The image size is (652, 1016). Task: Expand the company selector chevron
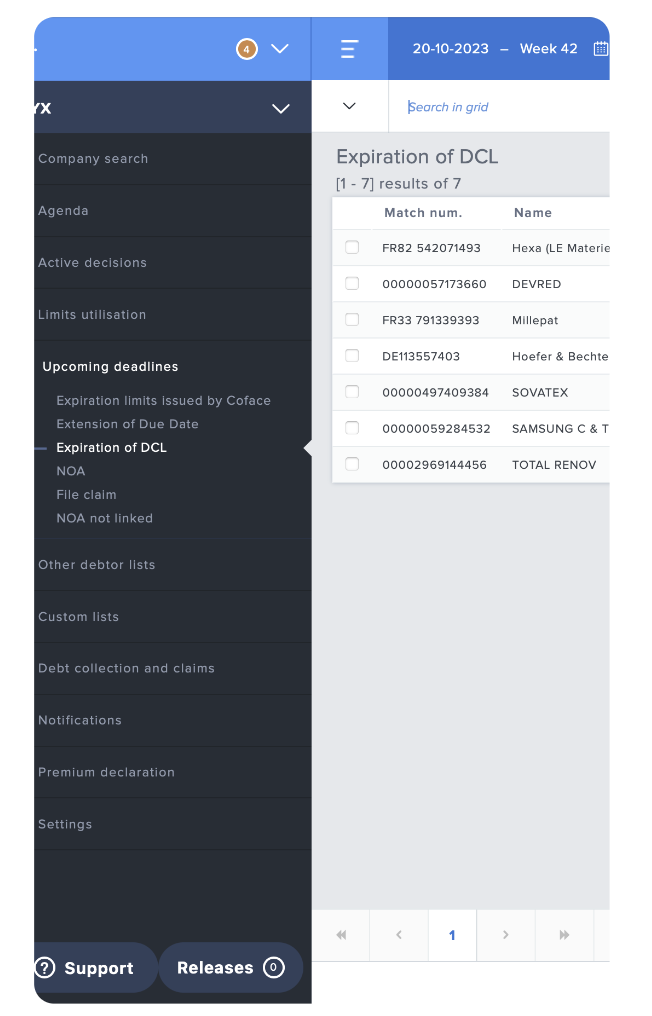[281, 108]
